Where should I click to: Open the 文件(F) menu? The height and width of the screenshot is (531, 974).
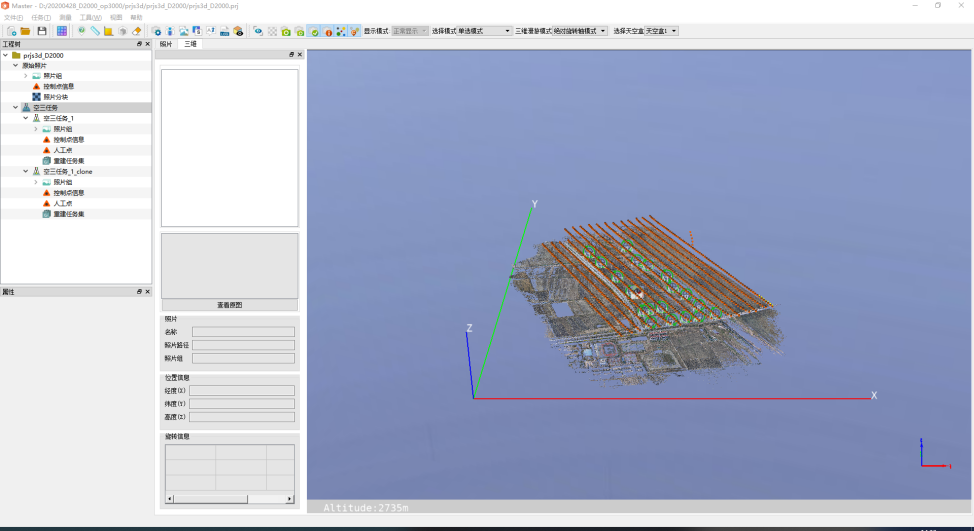coord(14,17)
